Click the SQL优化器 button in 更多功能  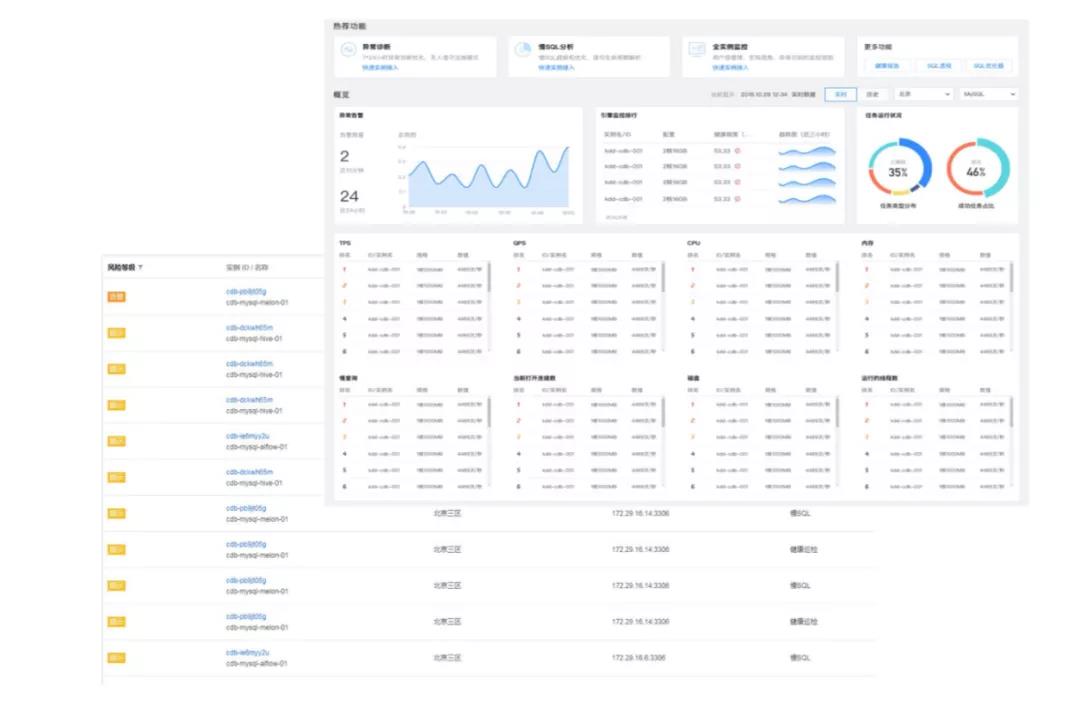(x=988, y=66)
